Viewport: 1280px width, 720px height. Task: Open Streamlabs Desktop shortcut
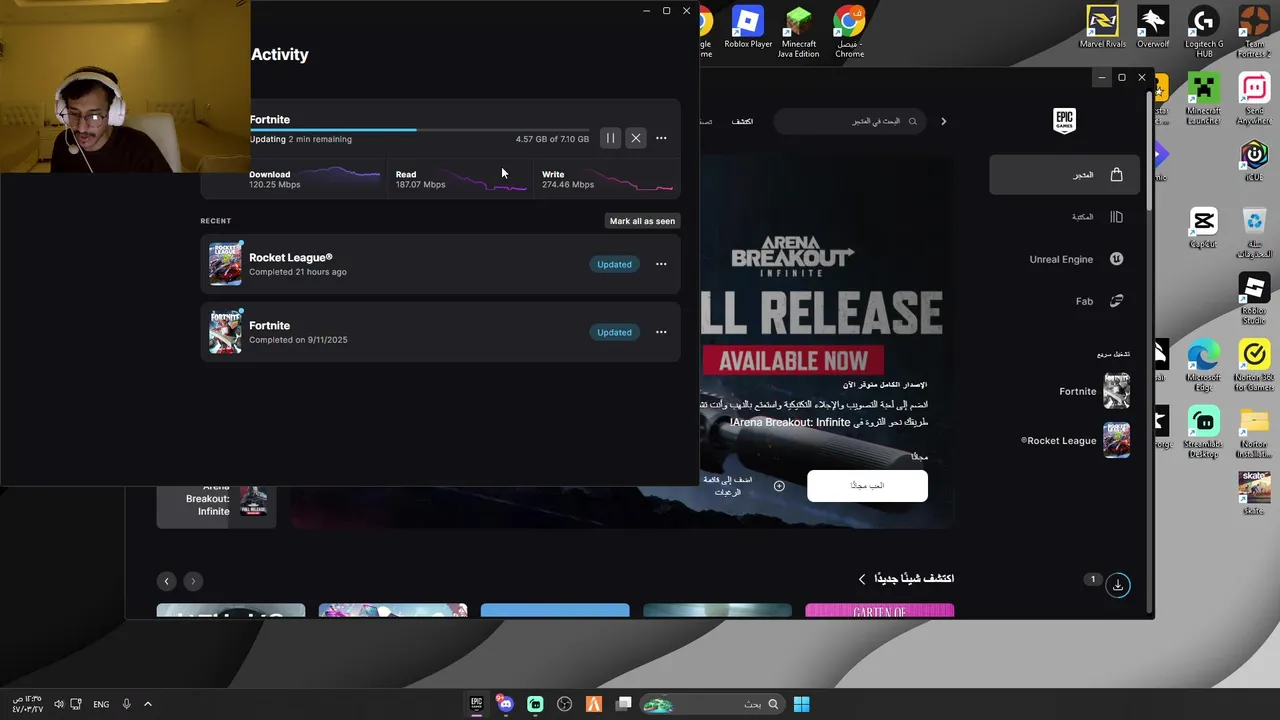click(1203, 433)
